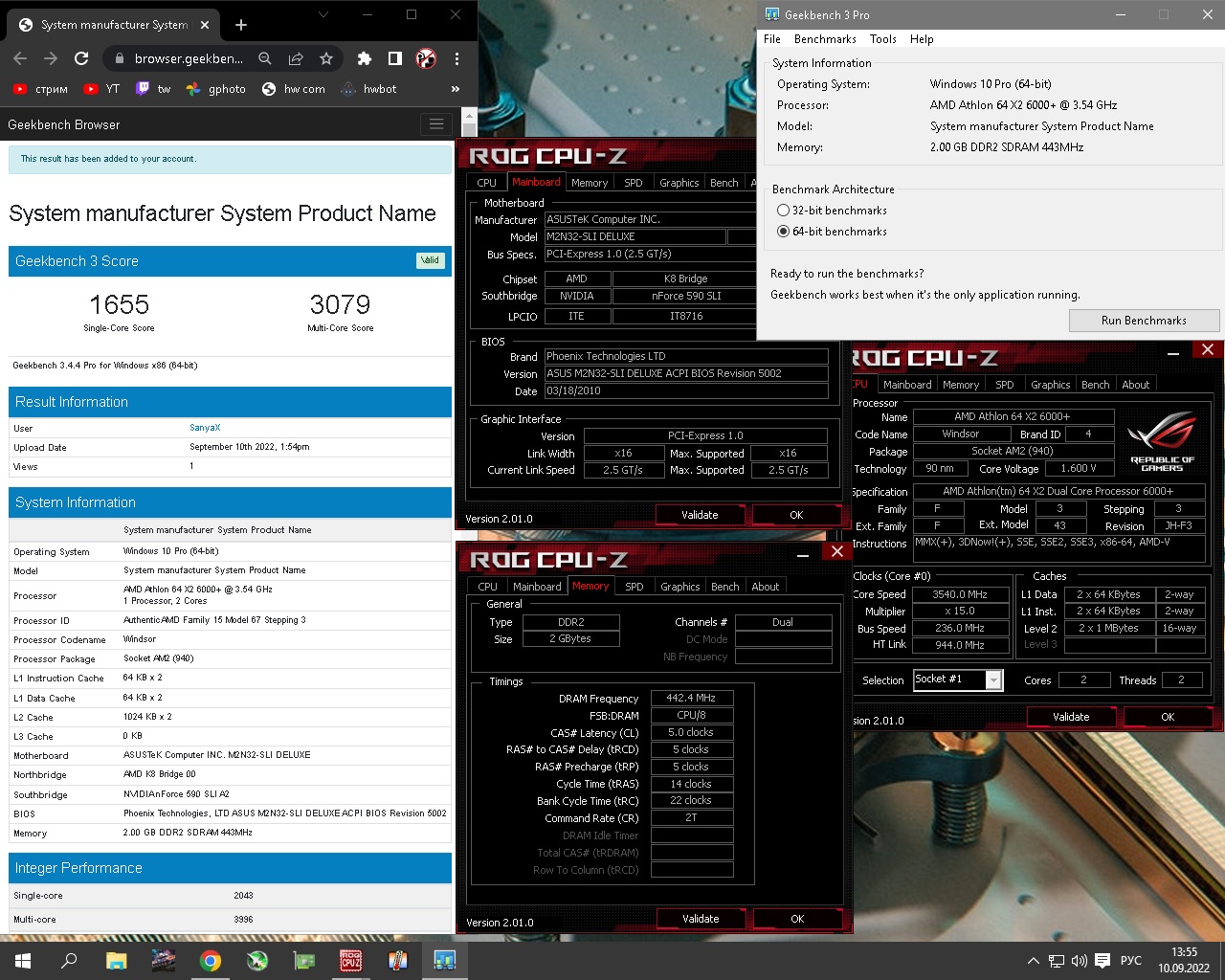The width and height of the screenshot is (1225, 980).
Task: Open volume control in system tray
Action: pyautogui.click(x=1079, y=961)
